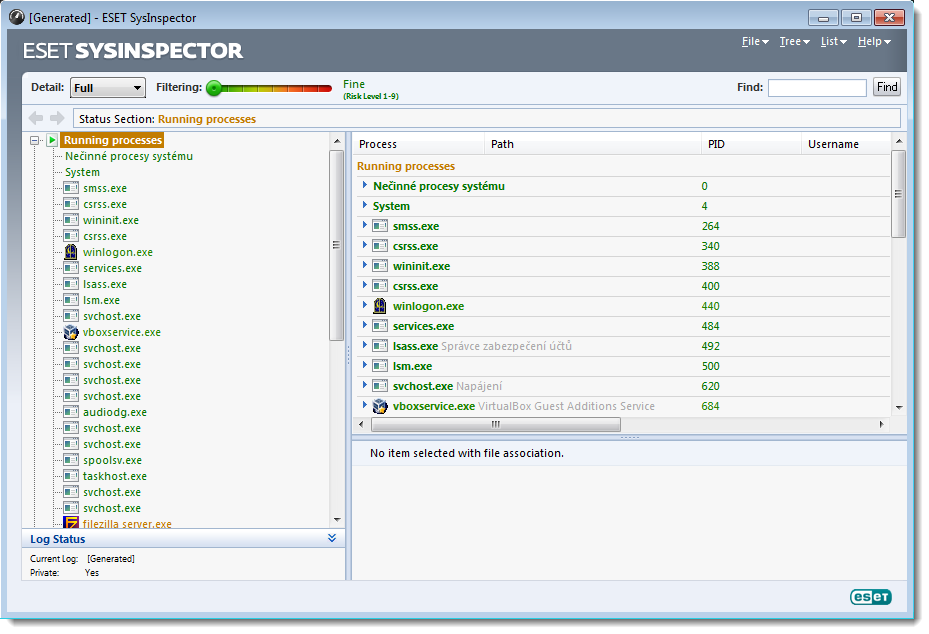Screen dimensions: 929x634
Task: Click filezilla server.exe icon in the tree
Action: (71, 523)
